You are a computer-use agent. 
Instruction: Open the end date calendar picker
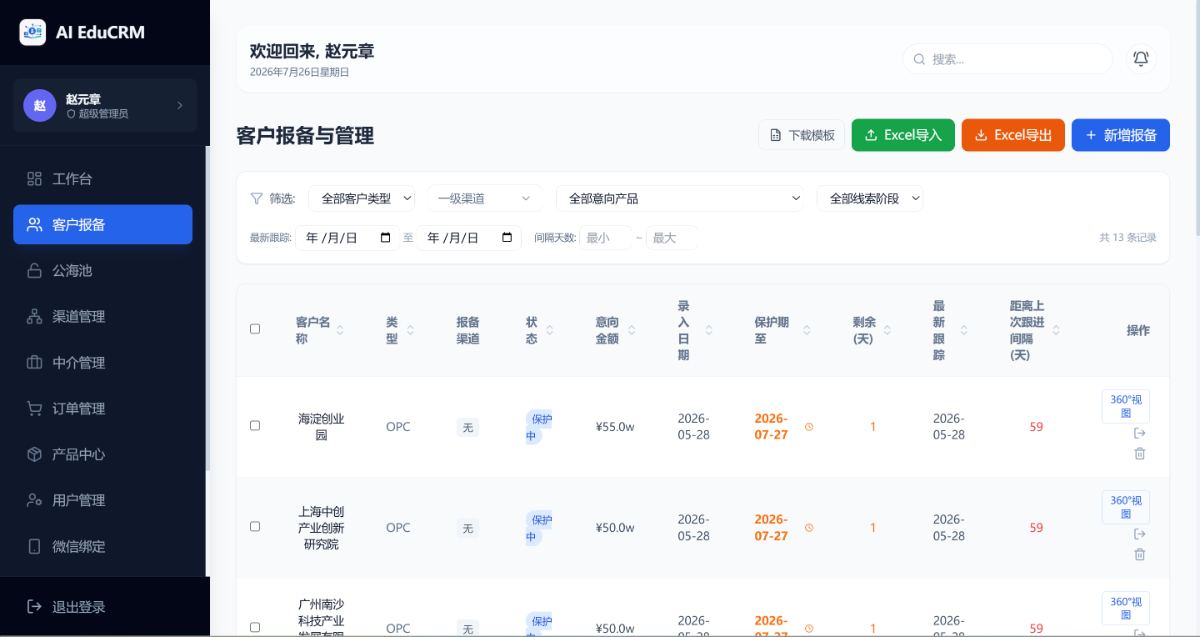507,238
